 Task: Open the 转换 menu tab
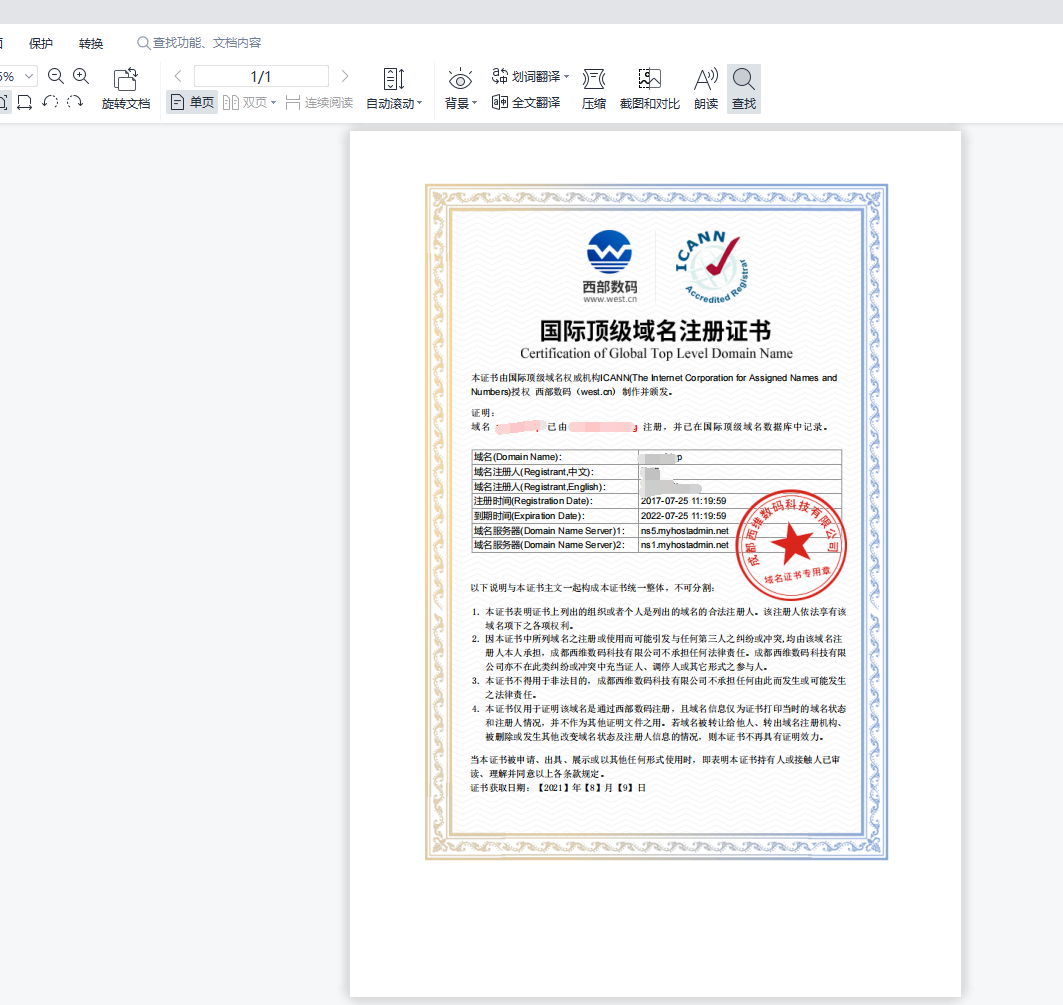91,43
